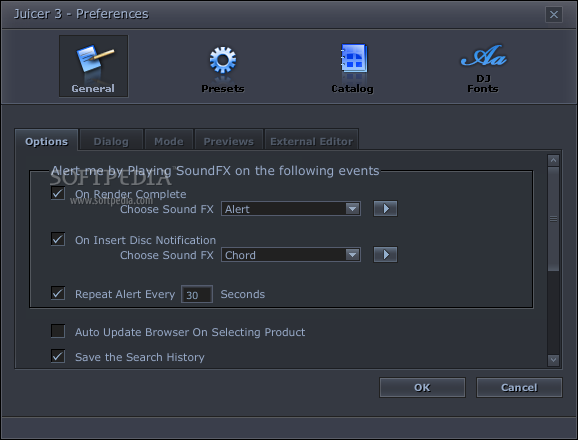The height and width of the screenshot is (440, 578).
Task: Toggle On Insert Disc Notification checkbox
Action: click(58, 239)
